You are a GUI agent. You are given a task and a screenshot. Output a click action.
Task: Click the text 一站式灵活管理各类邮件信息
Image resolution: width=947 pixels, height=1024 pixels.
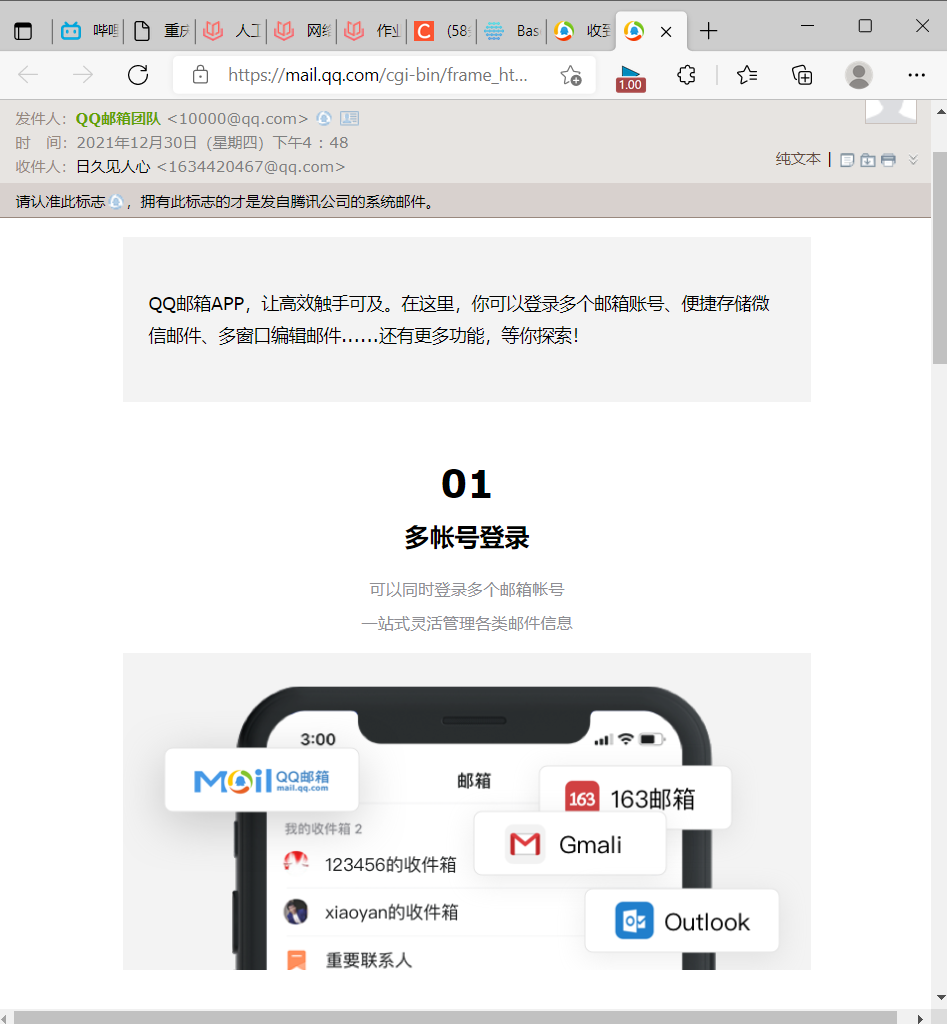tap(466, 623)
